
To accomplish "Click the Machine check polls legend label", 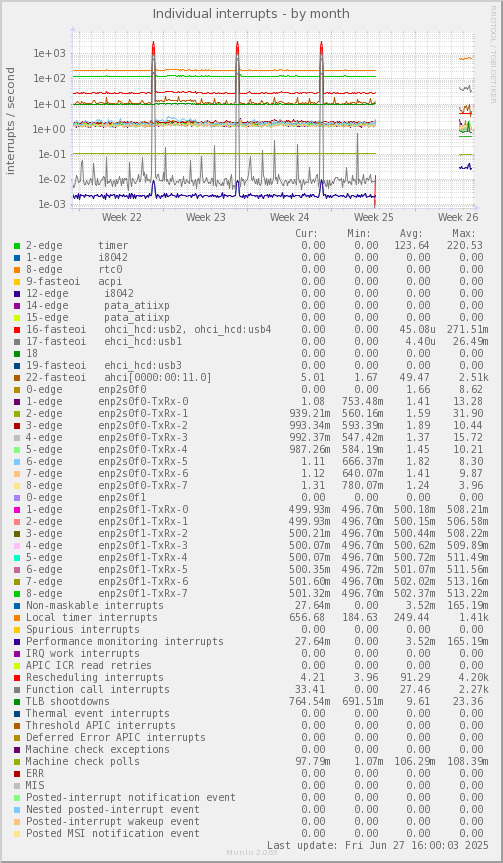I will click(83, 761).
